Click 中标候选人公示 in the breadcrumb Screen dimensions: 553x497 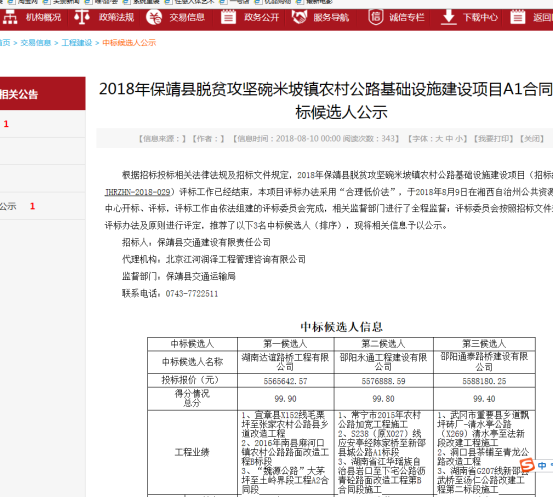129,43
